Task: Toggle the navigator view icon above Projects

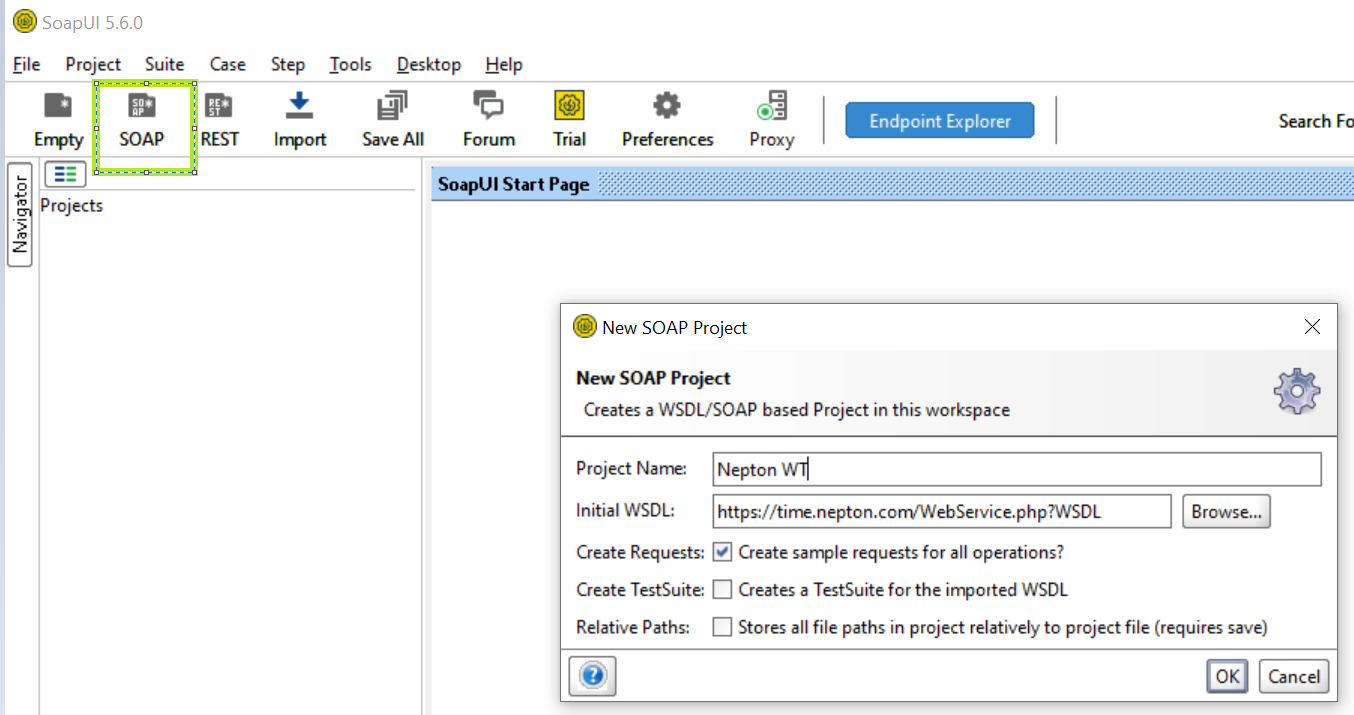Action: 65,174
